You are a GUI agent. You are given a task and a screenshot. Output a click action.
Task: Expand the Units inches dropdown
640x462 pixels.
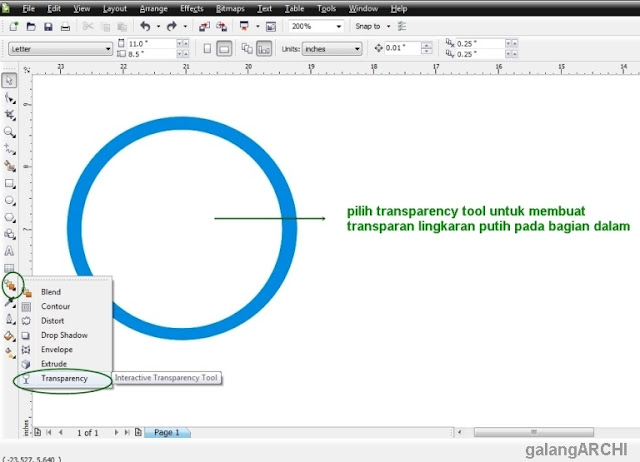click(x=356, y=48)
